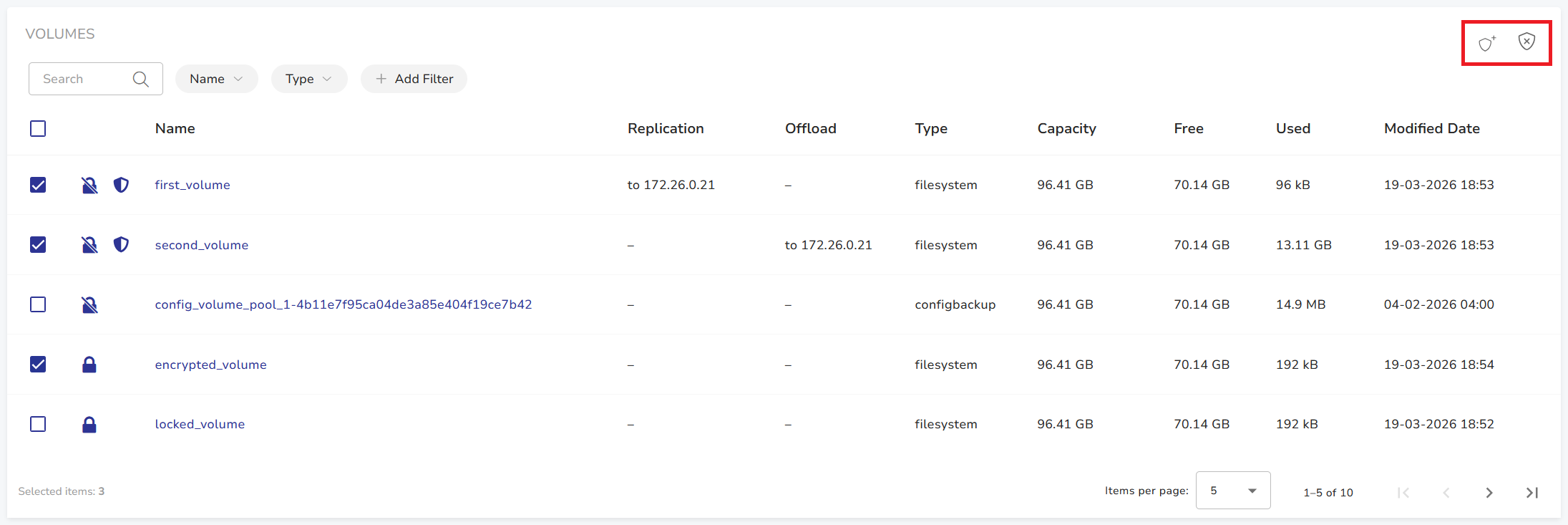Open the Name filter dropdown

click(x=216, y=79)
